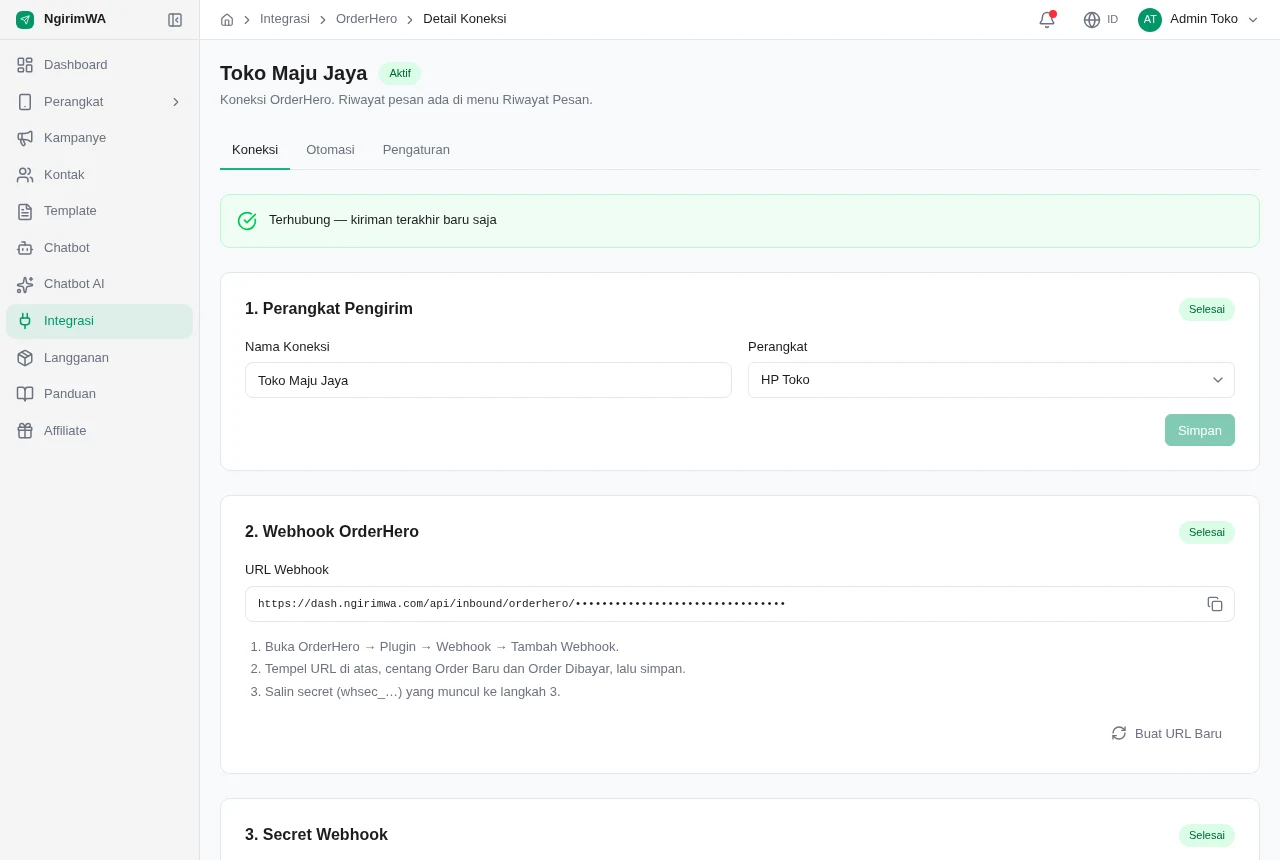
Task: Collapse the sidebar panel
Action: (x=175, y=19)
